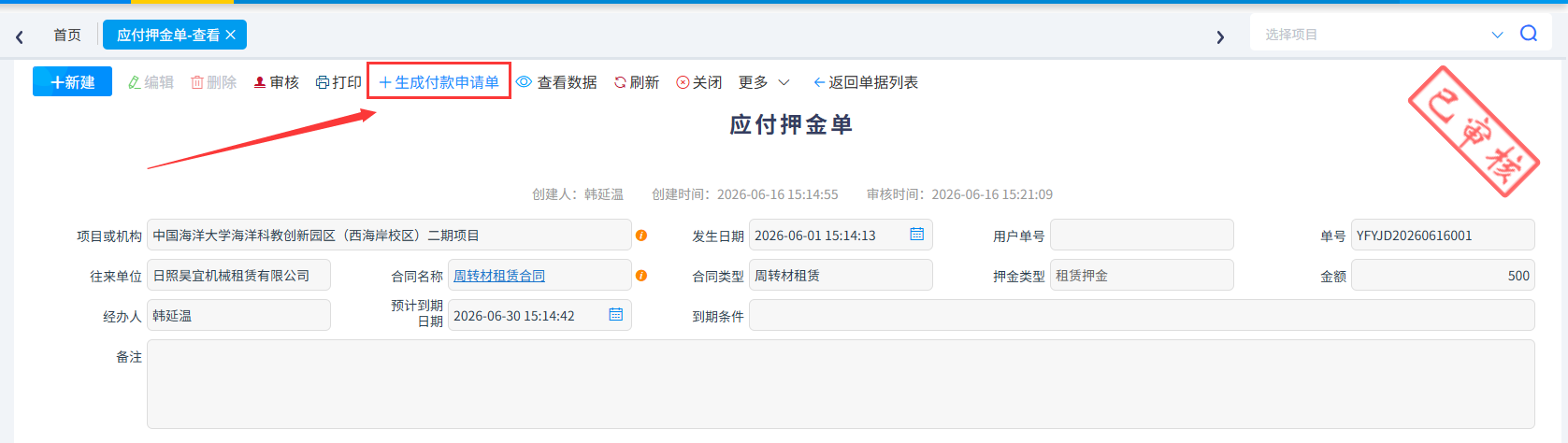
Task: Click the 创建时间 2026-06-16 15:14:55 text
Action: (745, 194)
